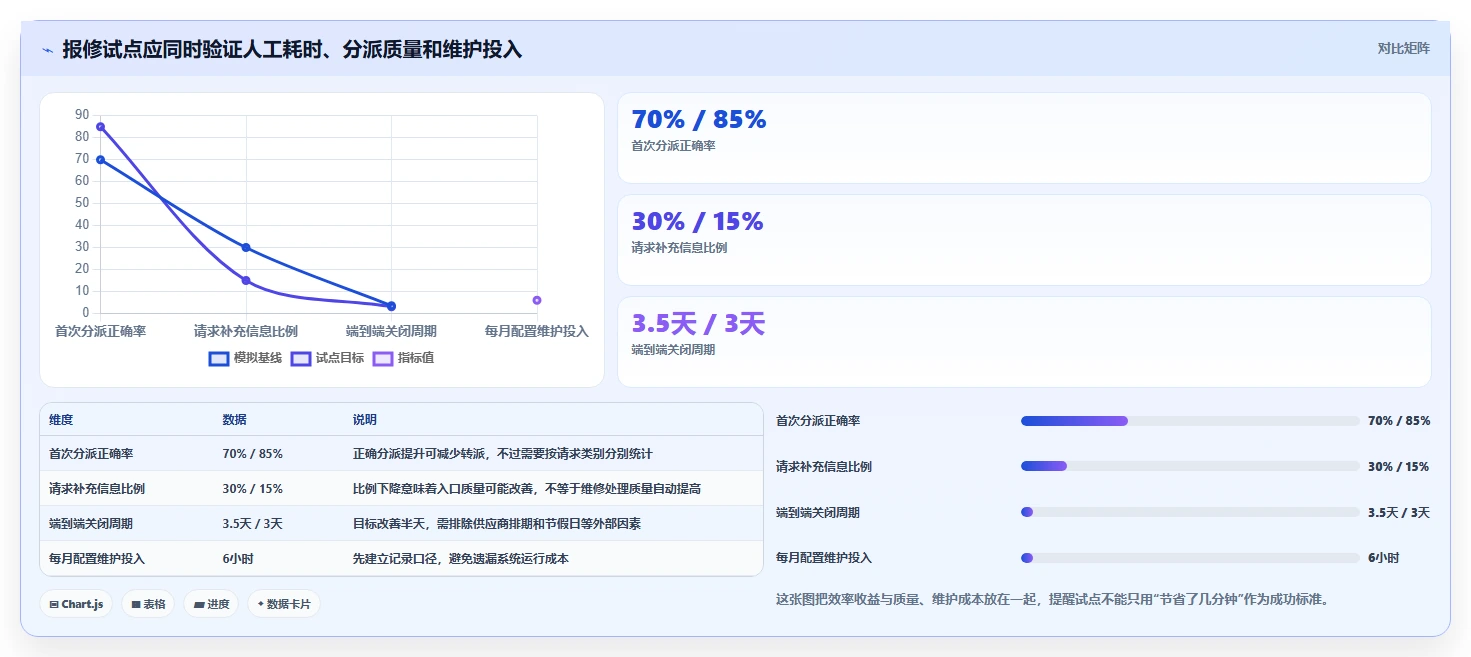The height and width of the screenshot is (657, 1471).
Task: Select the 70% / 85% data card
Action: [x=1024, y=138]
